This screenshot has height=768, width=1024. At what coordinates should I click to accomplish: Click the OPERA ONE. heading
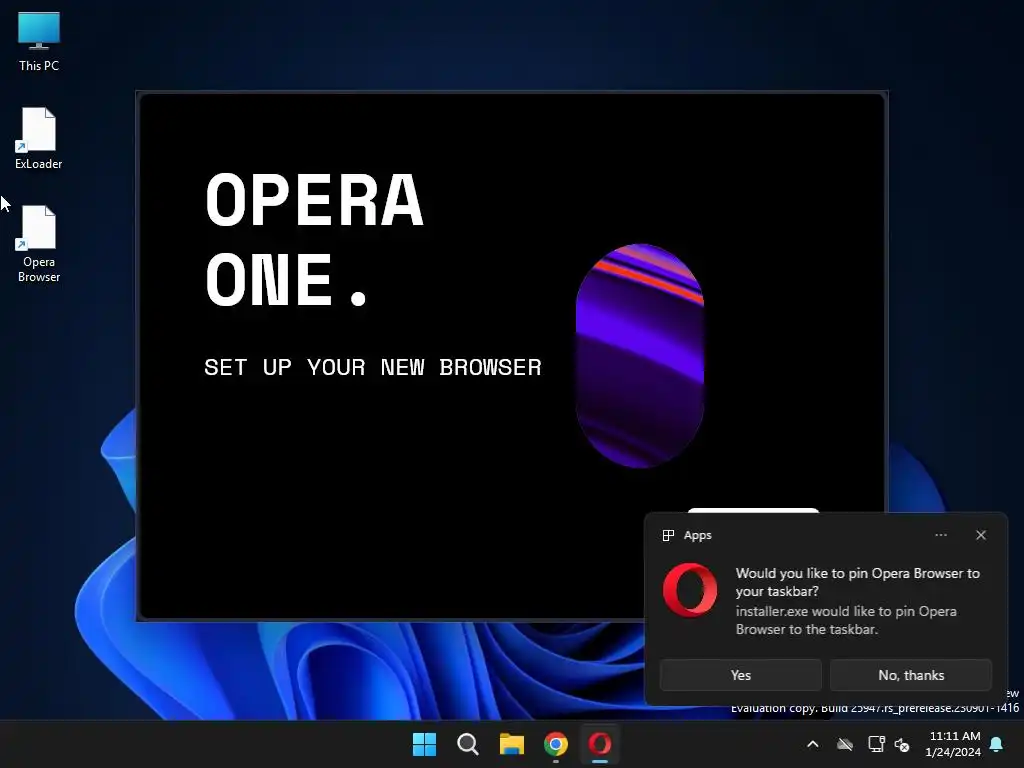(x=314, y=240)
